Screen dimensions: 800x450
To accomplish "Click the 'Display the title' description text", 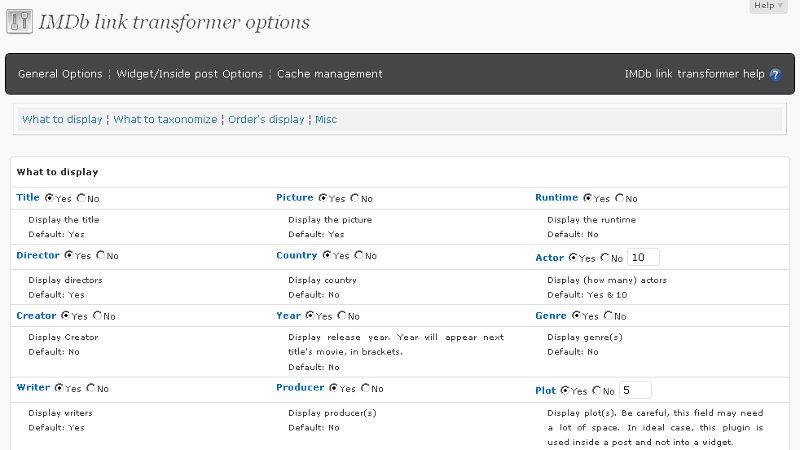I will pos(64,220).
